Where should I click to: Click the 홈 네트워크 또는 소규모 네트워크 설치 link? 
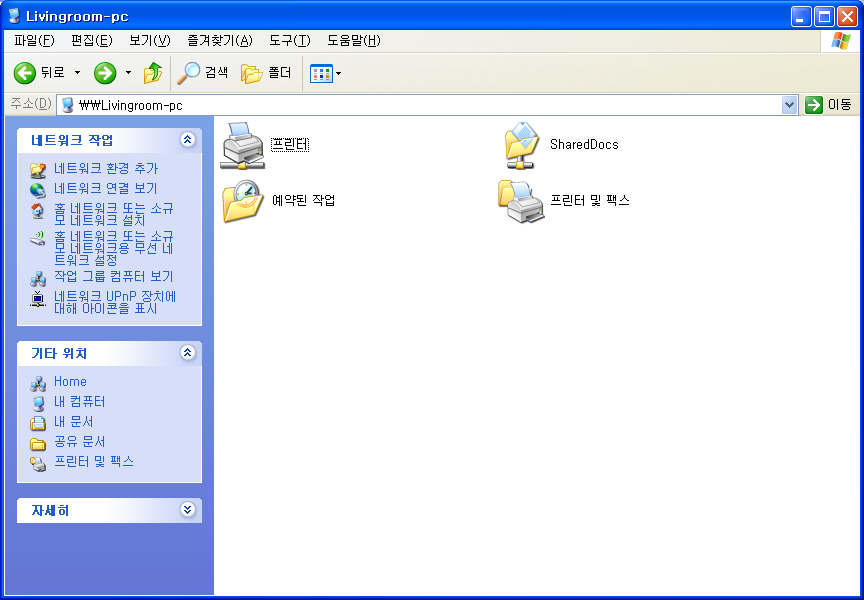(114, 214)
